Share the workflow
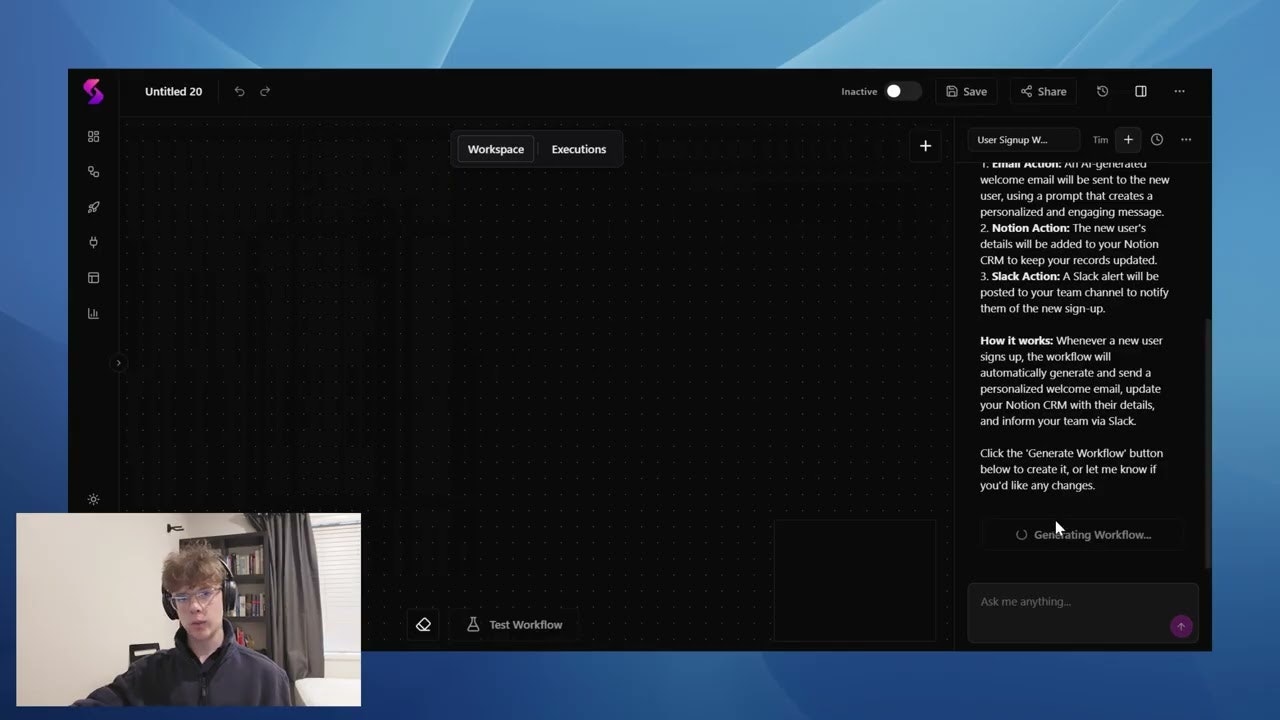1280x720 pixels. 1043,91
